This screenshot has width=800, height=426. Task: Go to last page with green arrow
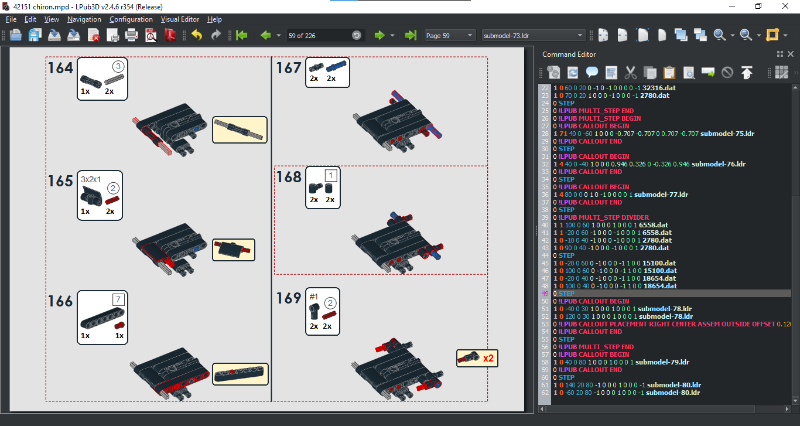tap(410, 36)
